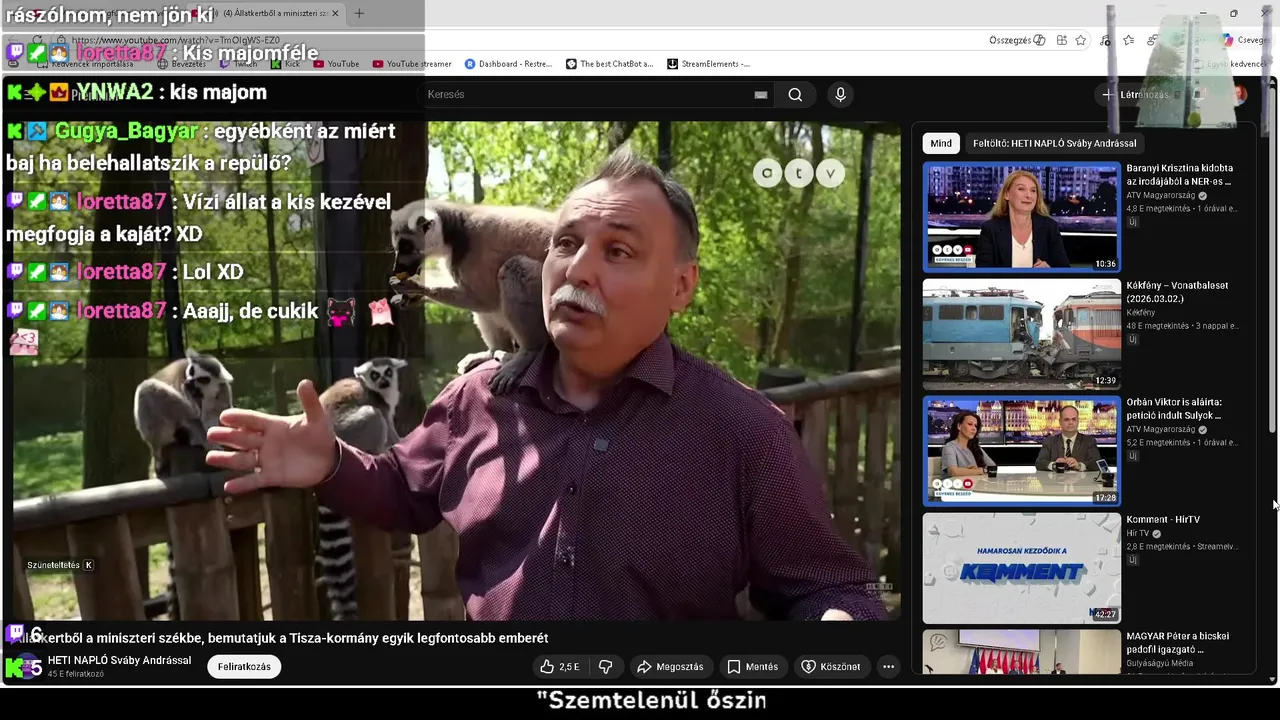Click the channel watermark on video
Viewport: 1280px width, 720px height.
[x=878, y=587]
